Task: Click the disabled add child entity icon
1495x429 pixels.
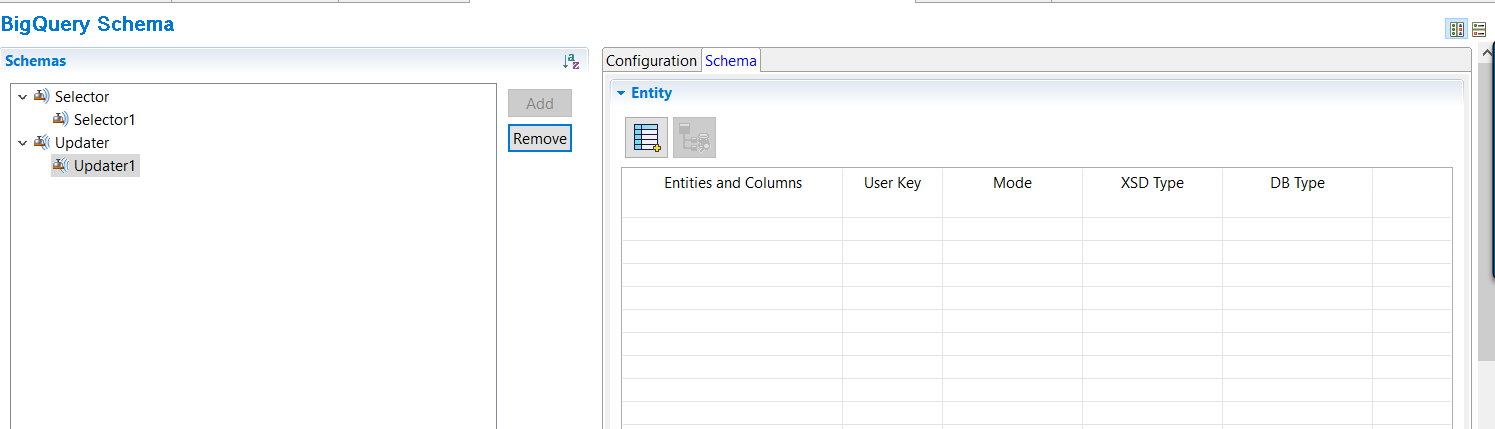Action: [694, 138]
